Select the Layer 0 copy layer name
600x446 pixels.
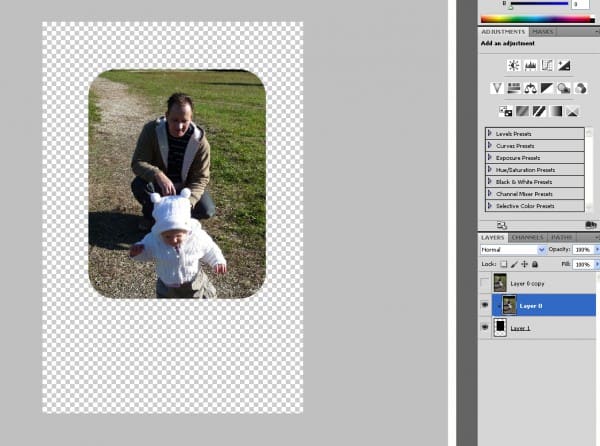[x=529, y=284]
